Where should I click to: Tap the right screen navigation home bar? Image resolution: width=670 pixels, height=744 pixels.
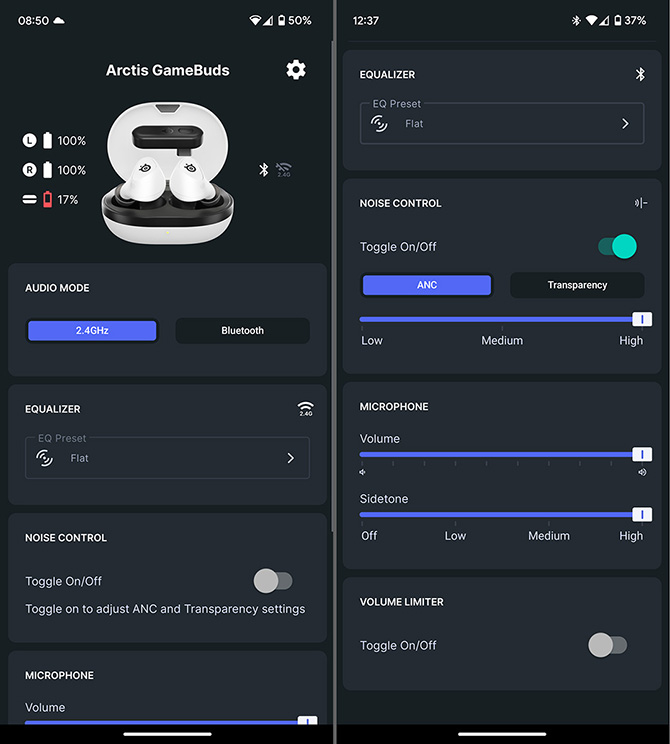(x=502, y=734)
